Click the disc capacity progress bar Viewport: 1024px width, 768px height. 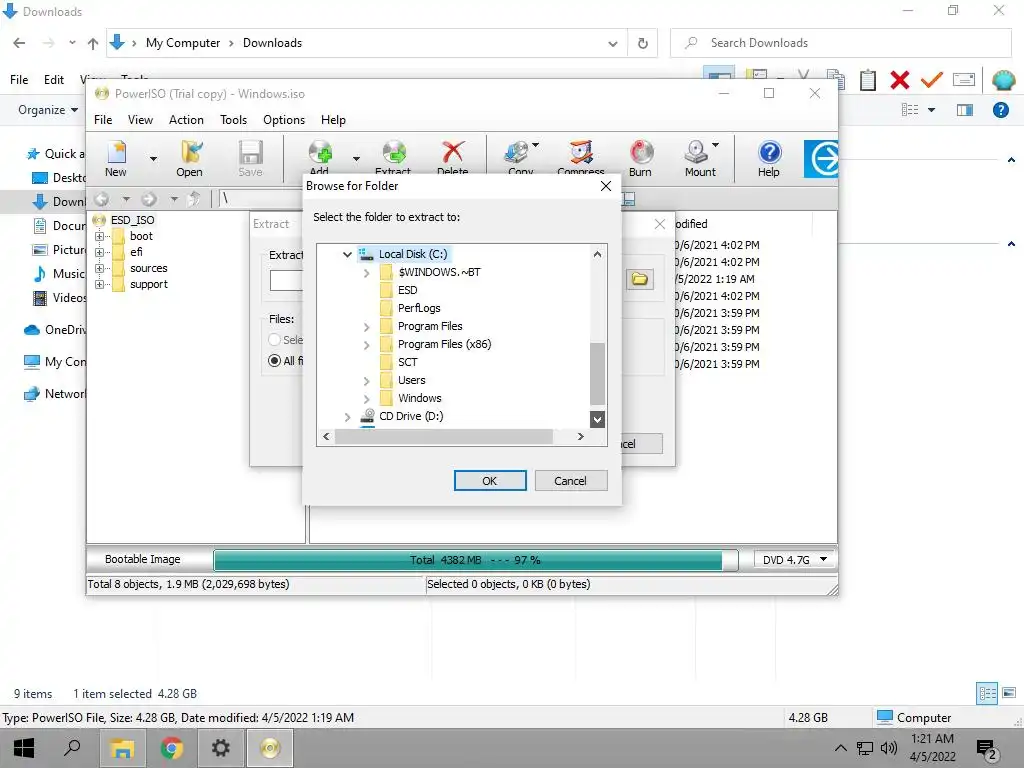(475, 560)
